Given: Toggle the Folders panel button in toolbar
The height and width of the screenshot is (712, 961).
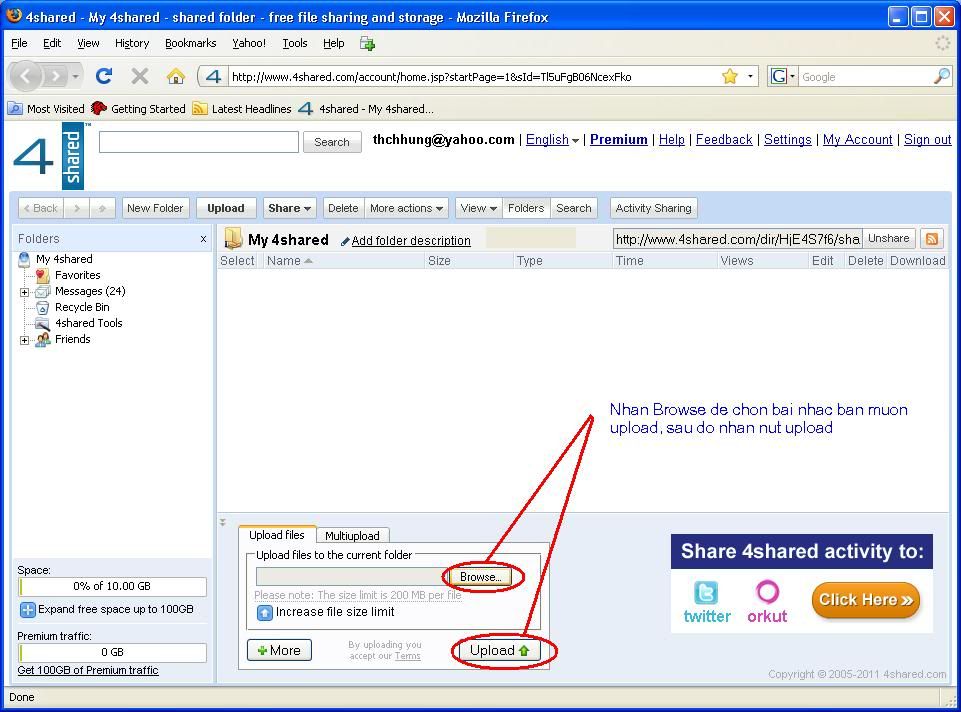Looking at the screenshot, I should click(x=526, y=208).
